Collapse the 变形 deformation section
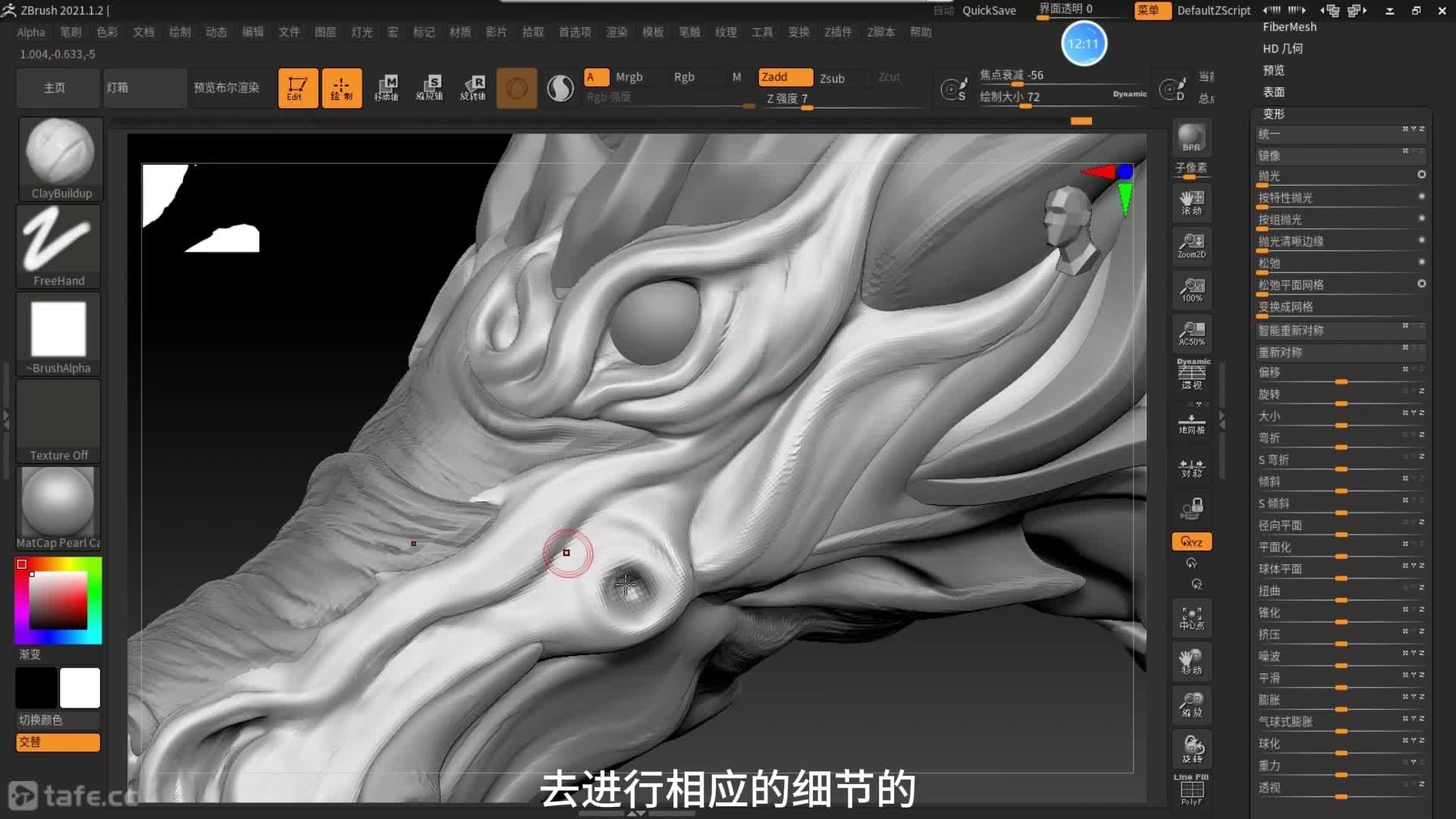 tap(1273, 114)
